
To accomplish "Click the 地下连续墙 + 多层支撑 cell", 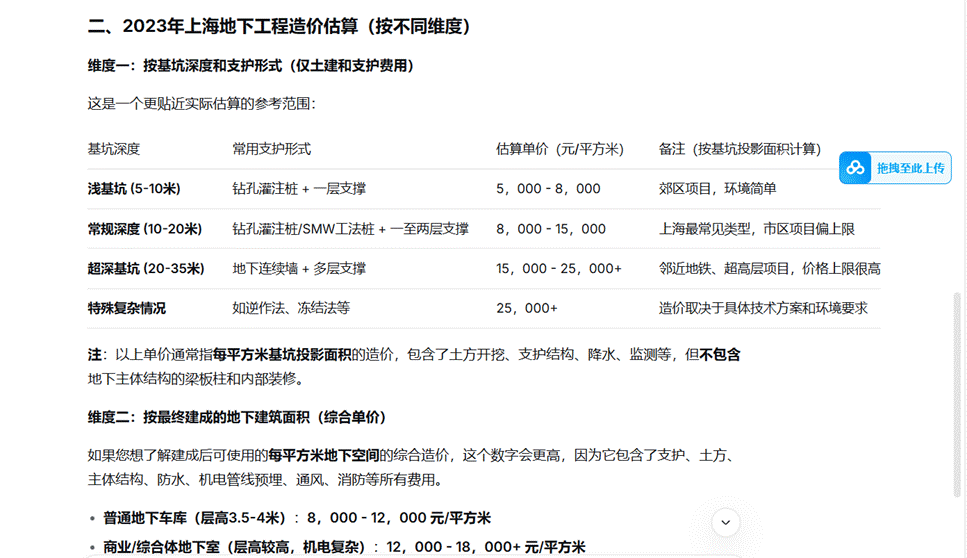I will (299, 269).
